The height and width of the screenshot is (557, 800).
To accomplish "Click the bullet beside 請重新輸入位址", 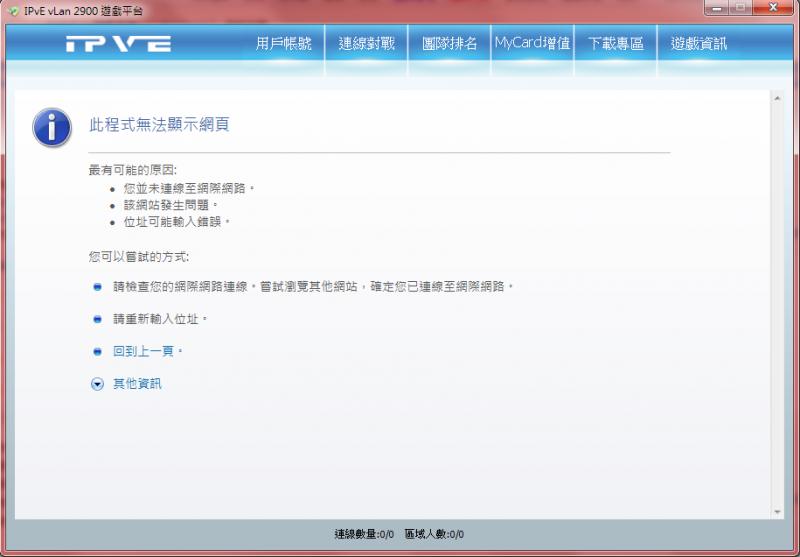I will (x=97, y=319).
